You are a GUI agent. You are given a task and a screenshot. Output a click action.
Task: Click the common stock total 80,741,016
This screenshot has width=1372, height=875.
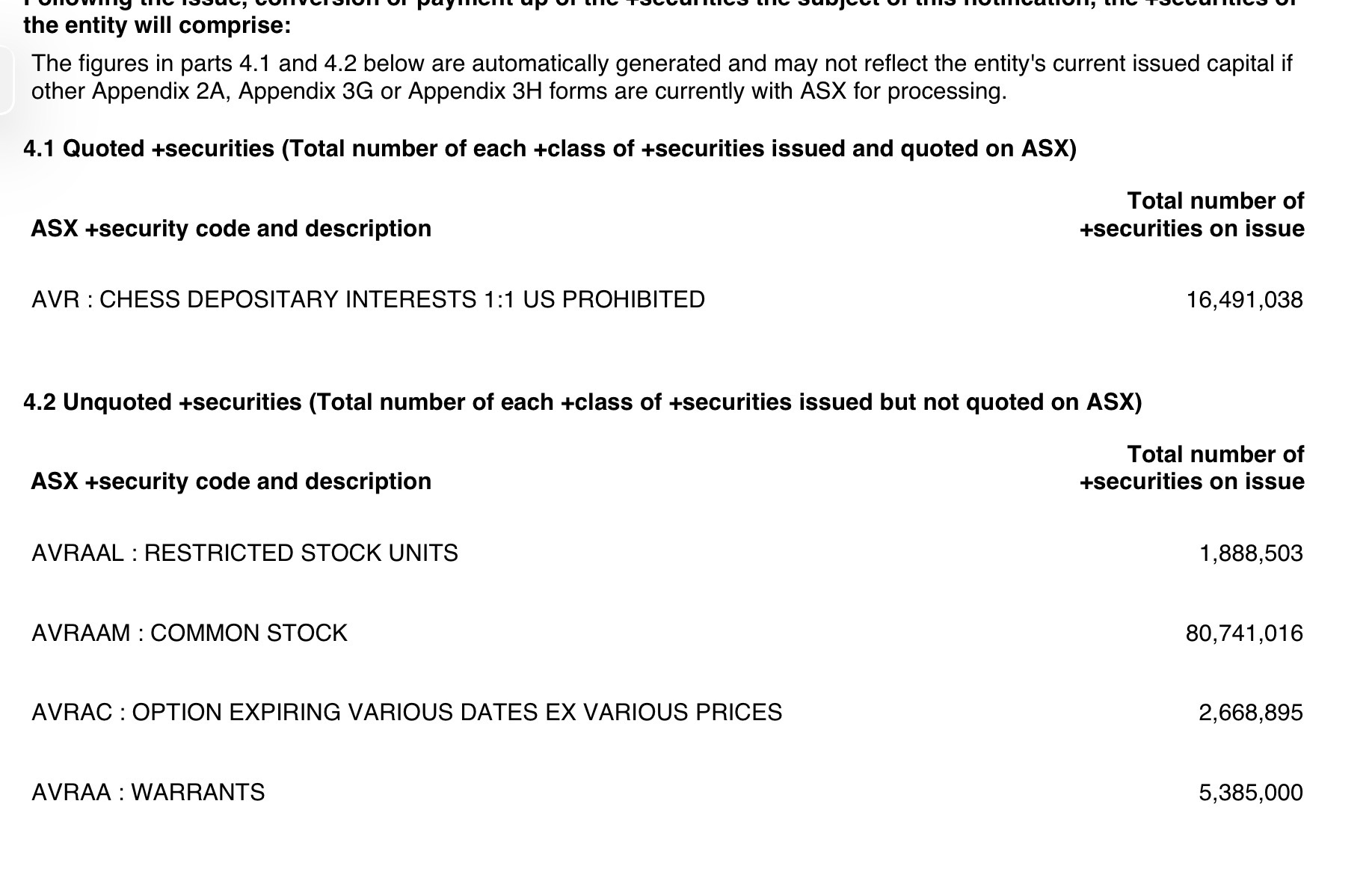tap(1243, 633)
